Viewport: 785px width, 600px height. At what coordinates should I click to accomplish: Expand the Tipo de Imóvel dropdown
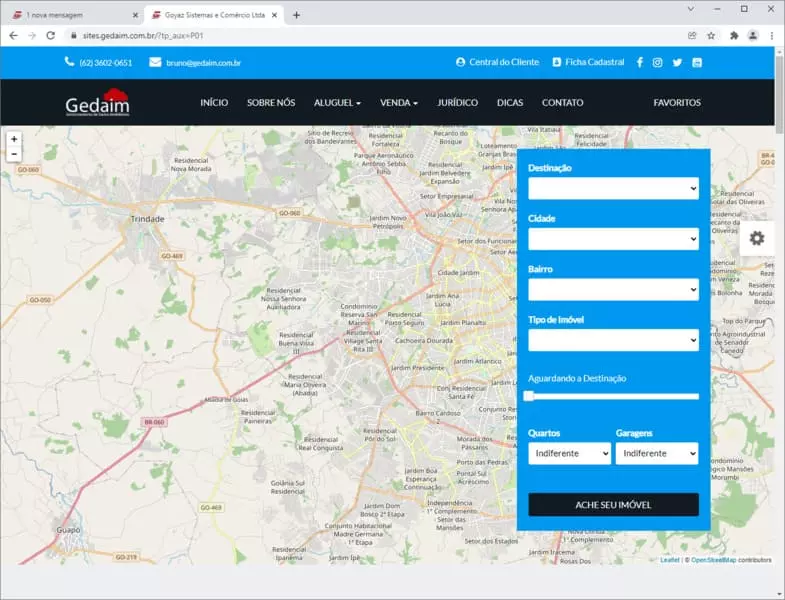pos(613,340)
